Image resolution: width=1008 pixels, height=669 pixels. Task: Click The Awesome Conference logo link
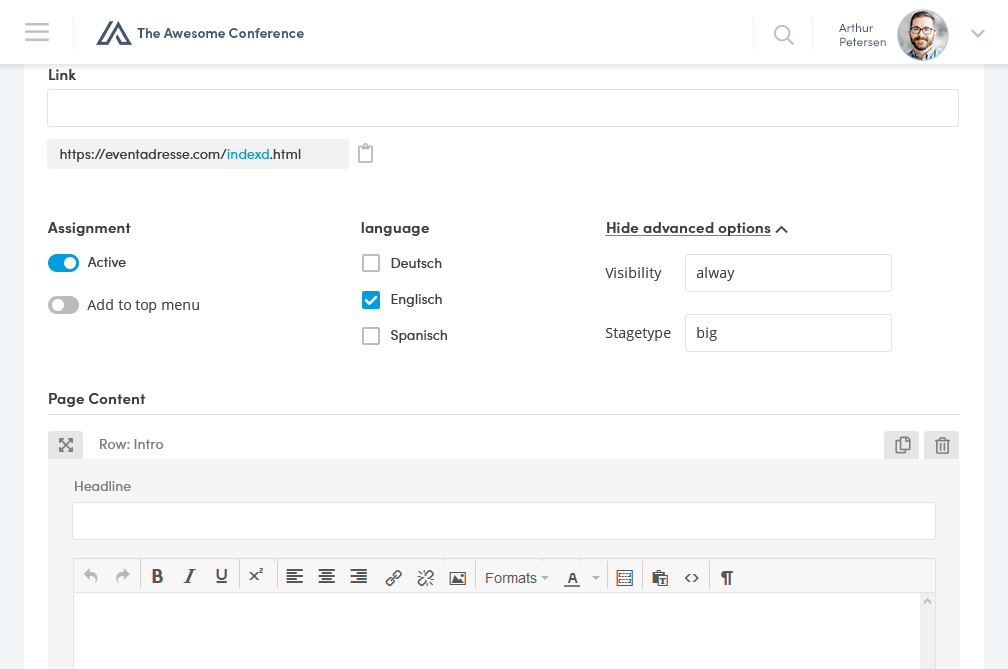point(200,33)
